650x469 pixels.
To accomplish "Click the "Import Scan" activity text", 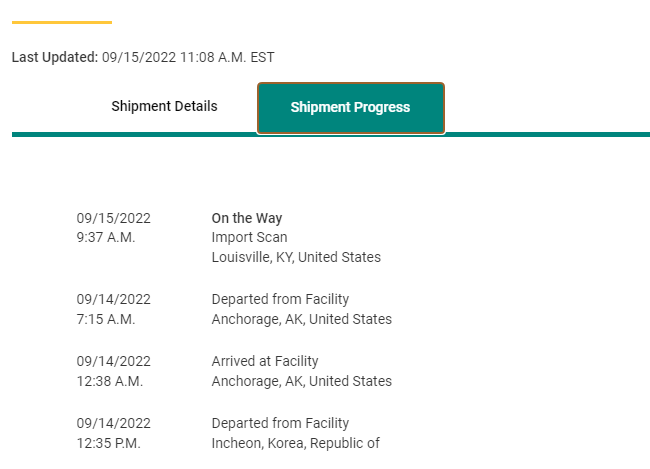I will pos(249,237).
